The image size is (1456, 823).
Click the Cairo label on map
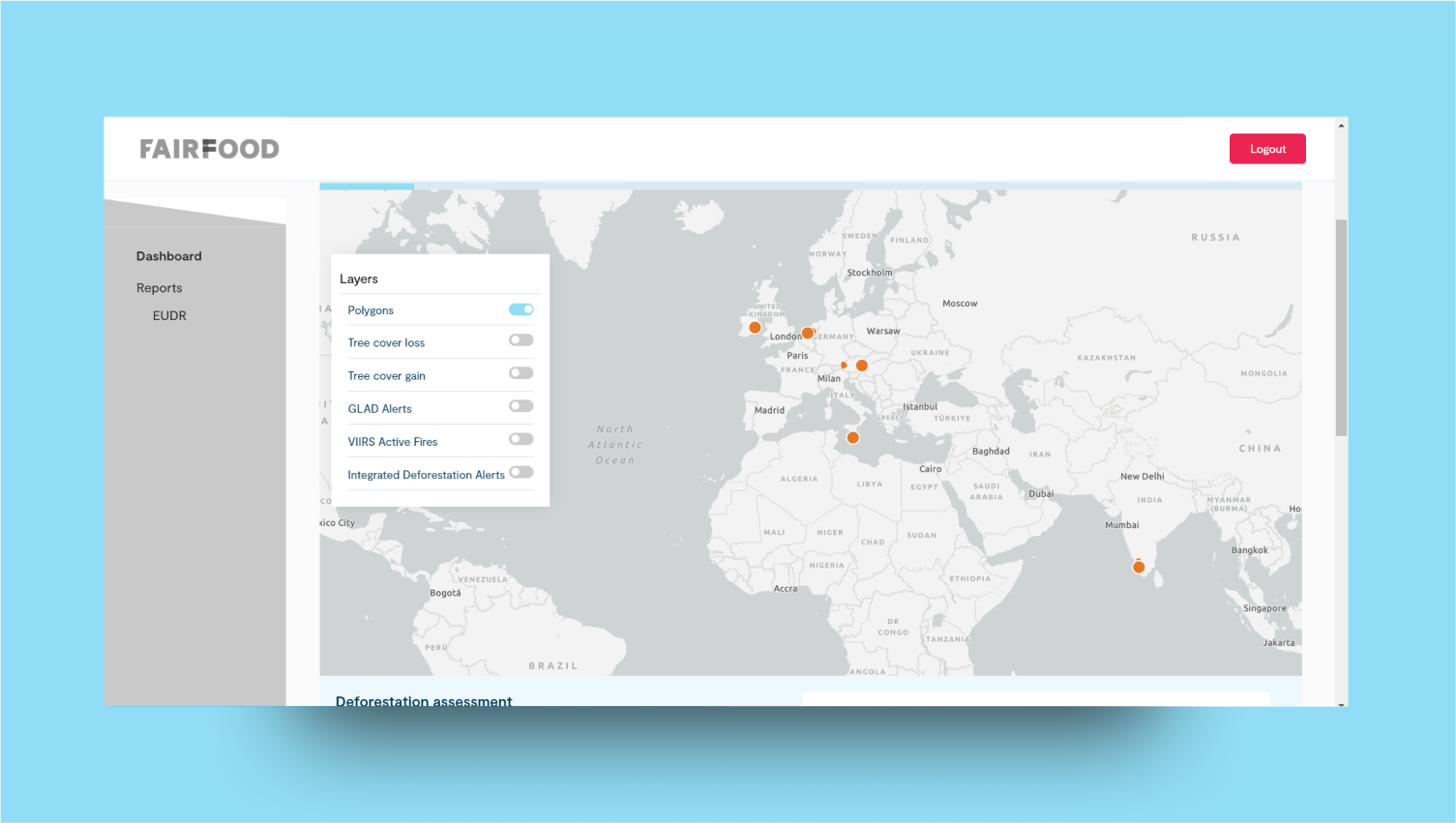point(931,469)
